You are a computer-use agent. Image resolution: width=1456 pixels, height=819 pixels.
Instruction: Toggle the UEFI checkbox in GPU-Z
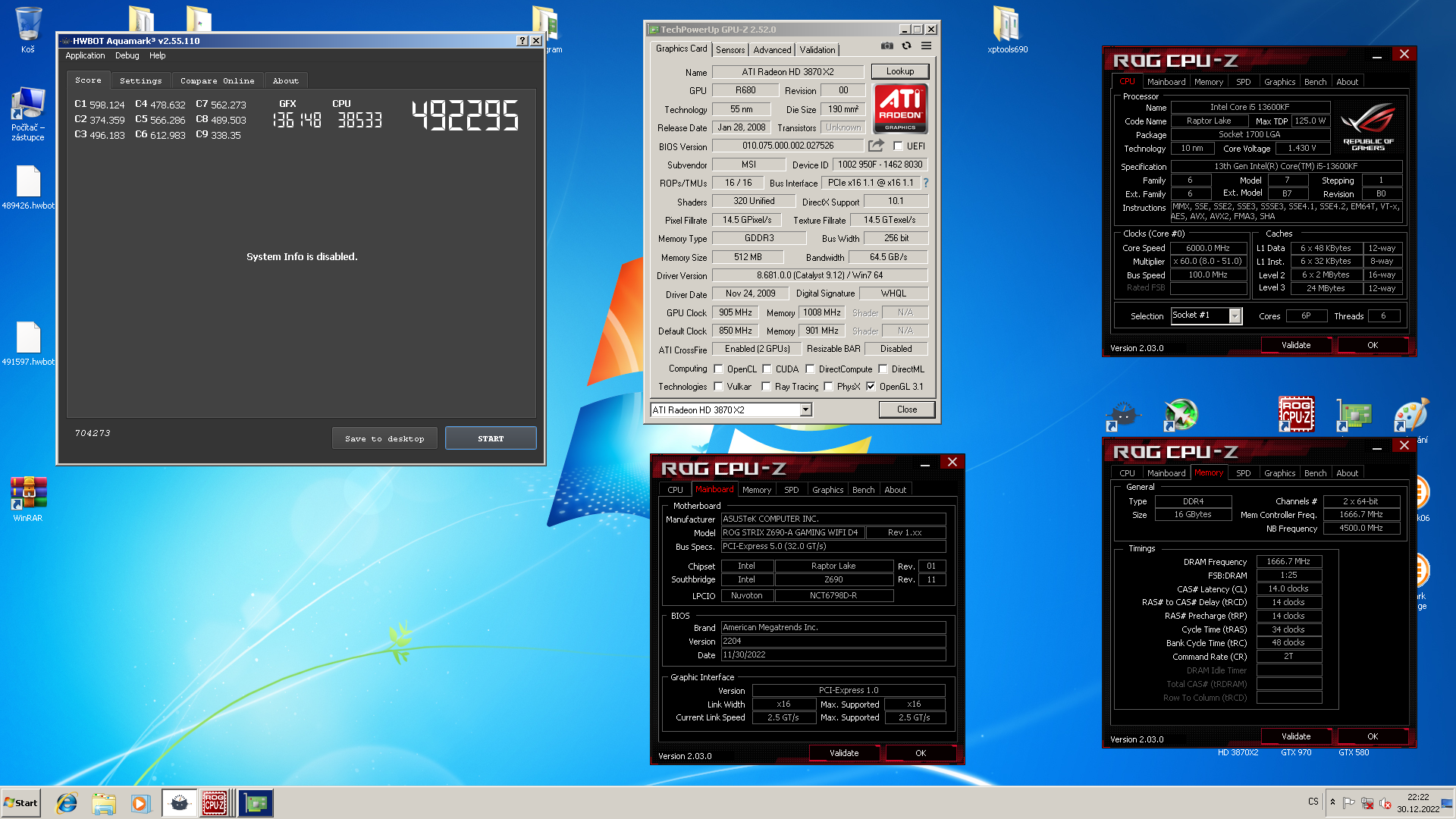(x=898, y=146)
